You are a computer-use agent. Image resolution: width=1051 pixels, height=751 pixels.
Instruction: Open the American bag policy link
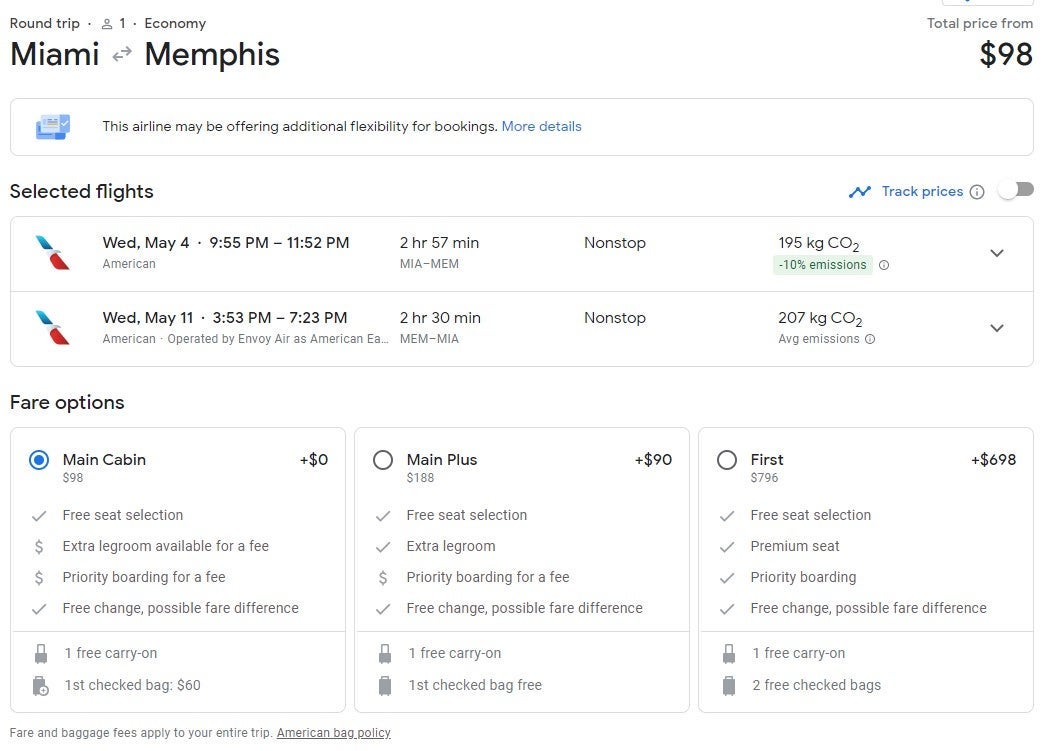333,733
